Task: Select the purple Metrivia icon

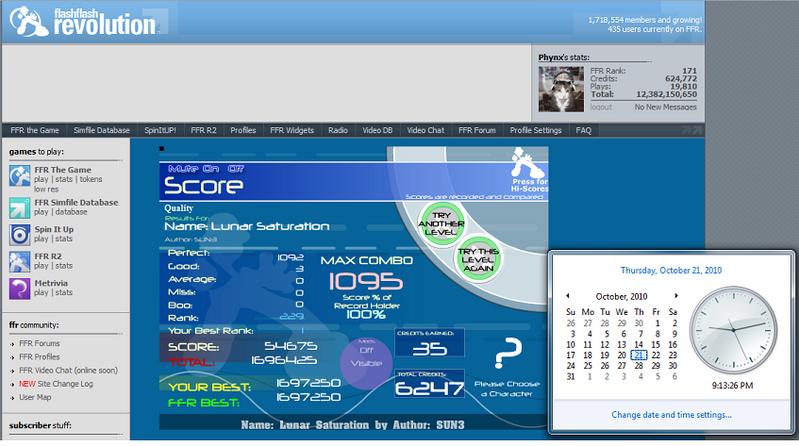Action: tap(19, 288)
